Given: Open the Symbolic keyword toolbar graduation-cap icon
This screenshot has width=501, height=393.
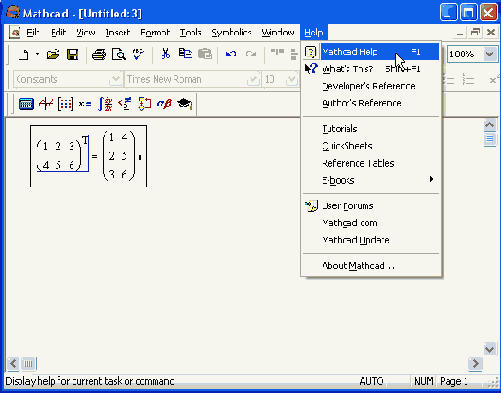Looking at the screenshot, I should [x=184, y=104].
